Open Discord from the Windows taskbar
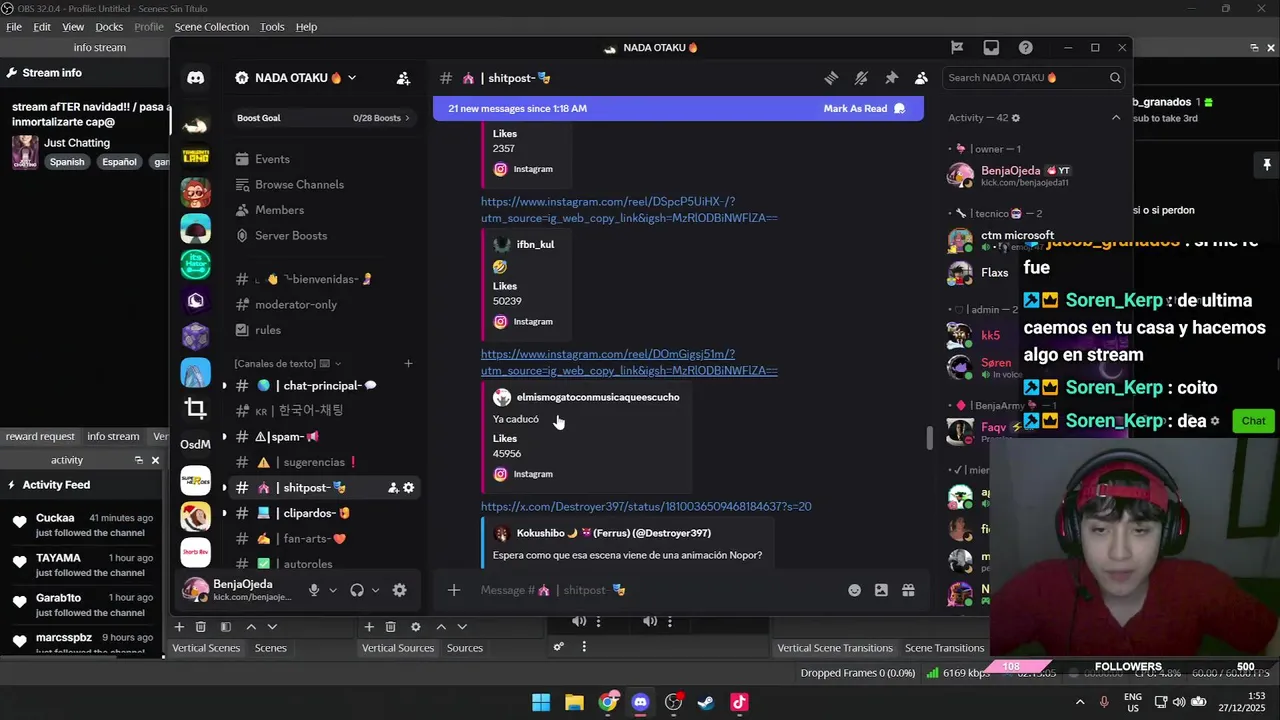The image size is (1280, 720). point(640,702)
